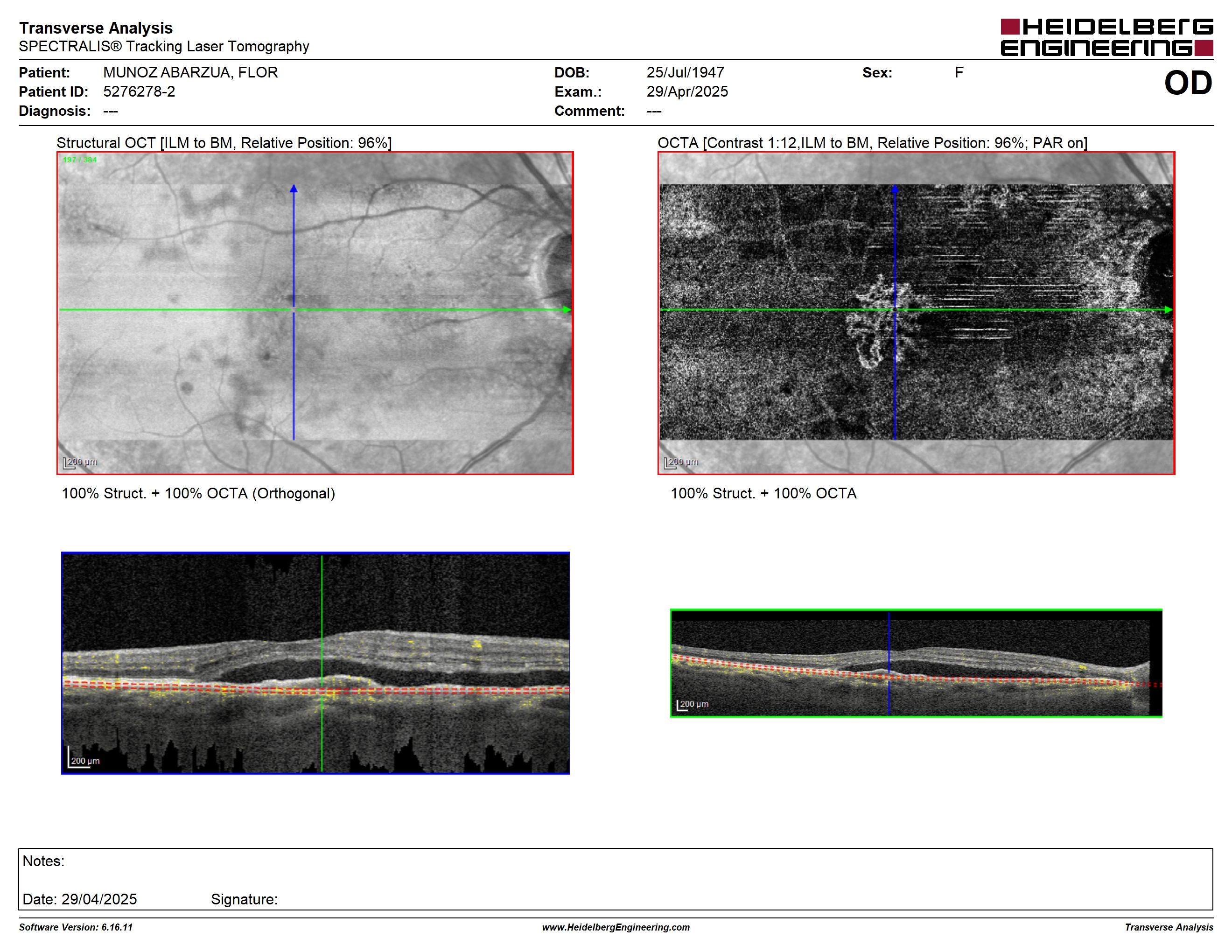Click the patient name MUNOZ ABARZUA, FLOR
The height and width of the screenshot is (952, 1232).
191,73
